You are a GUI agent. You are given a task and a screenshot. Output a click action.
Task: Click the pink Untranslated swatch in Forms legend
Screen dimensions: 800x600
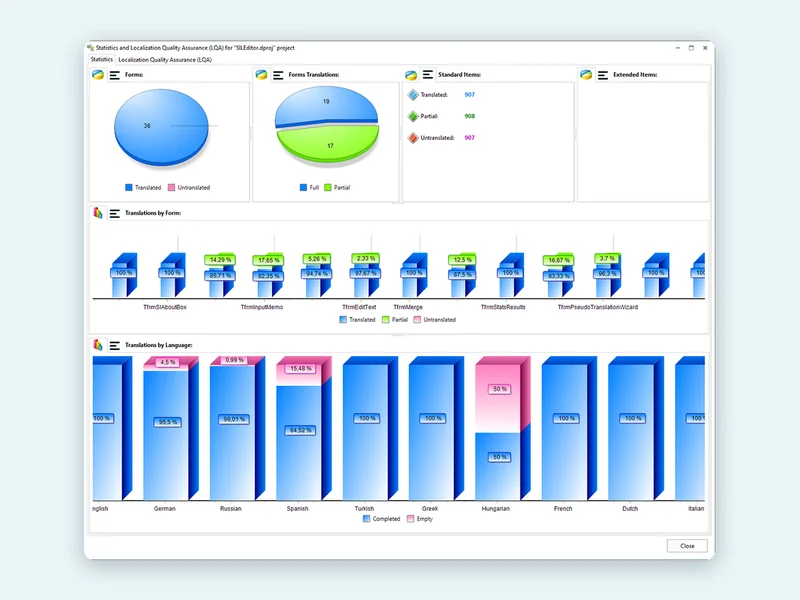click(171, 187)
